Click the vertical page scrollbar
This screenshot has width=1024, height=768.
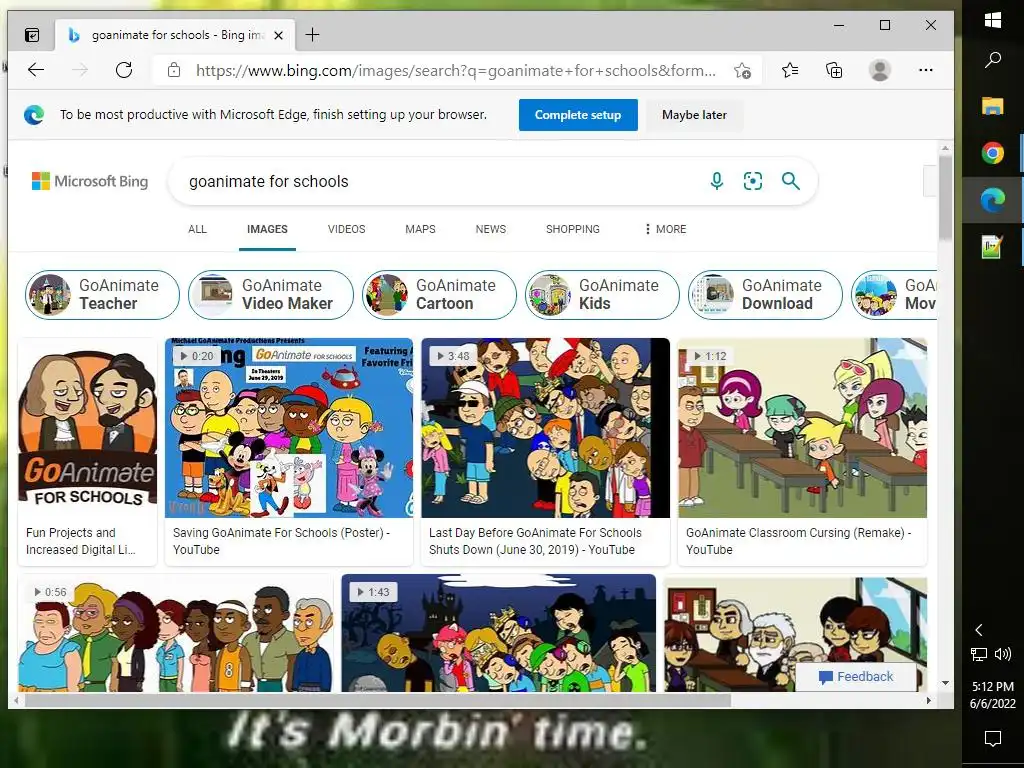coord(945,197)
